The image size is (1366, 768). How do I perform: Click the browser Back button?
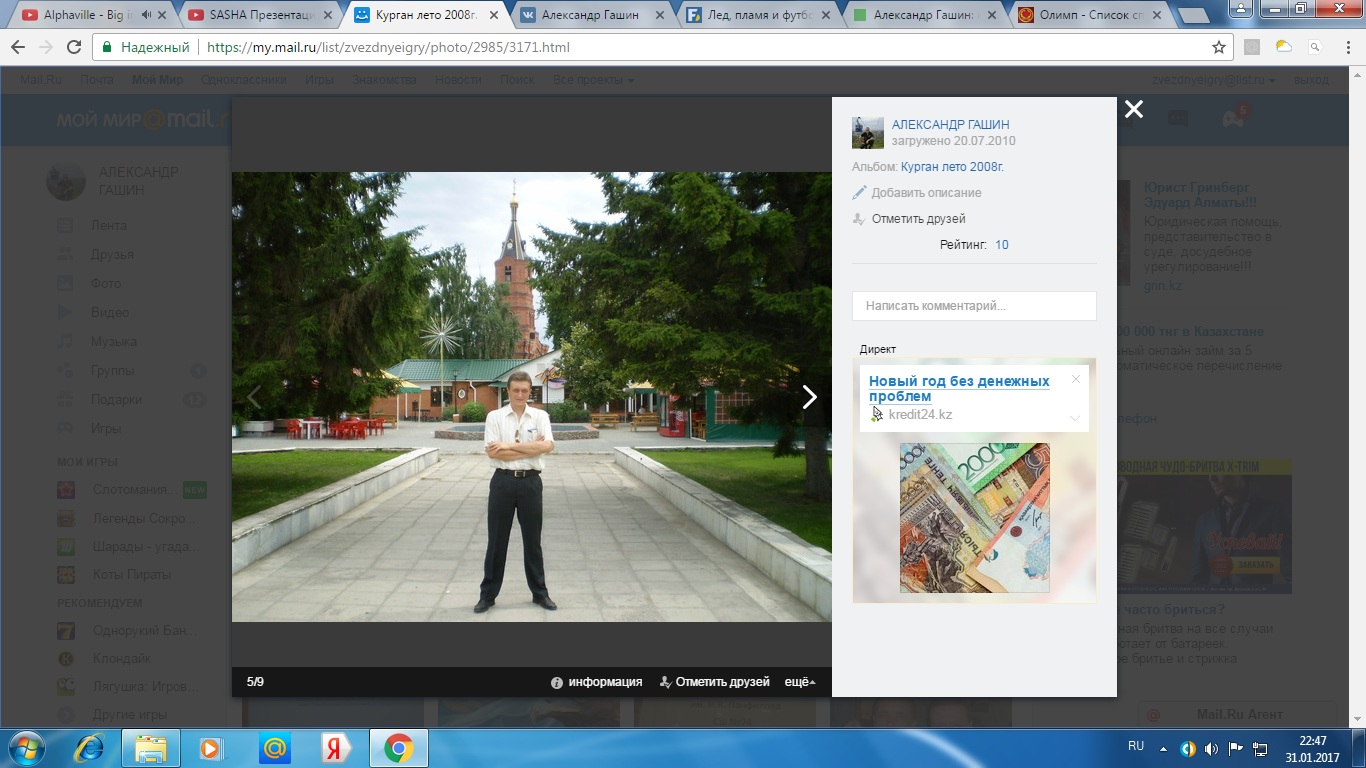point(18,47)
